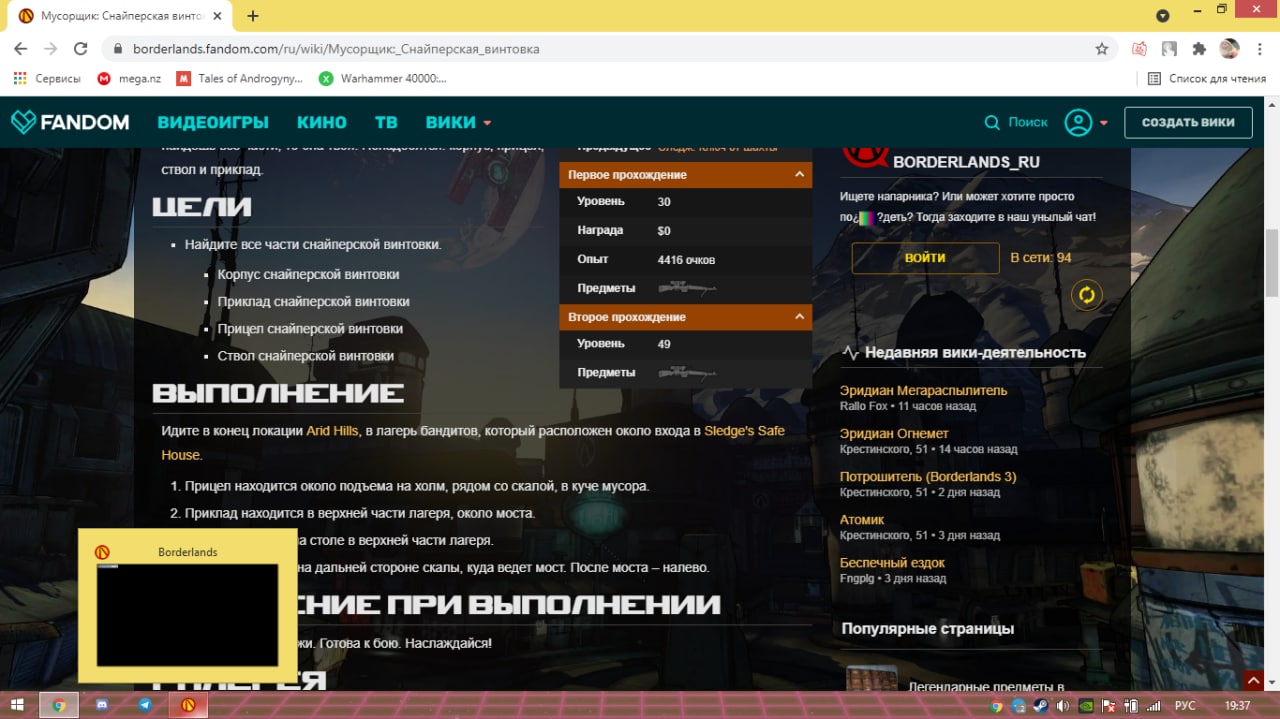Click the 'Корпус снайперской винтовки' list item
The height and width of the screenshot is (719, 1280).
308,274
